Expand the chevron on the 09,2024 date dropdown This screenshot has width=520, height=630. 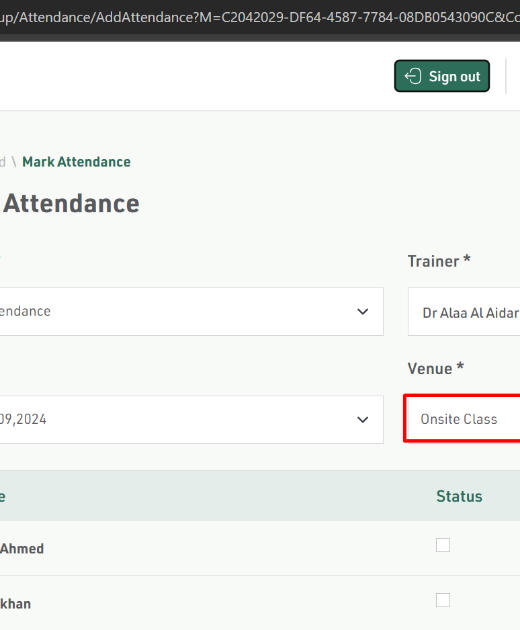coord(362,419)
